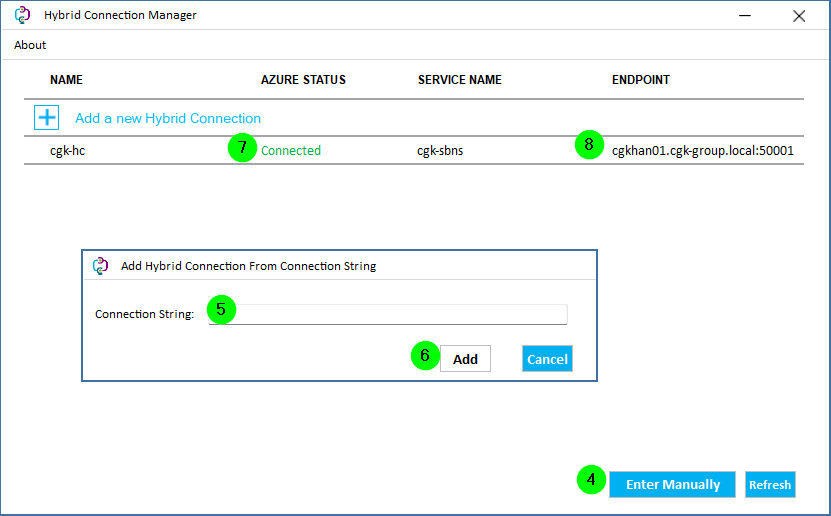This screenshot has width=831, height=516.
Task: Click the AZURE STATUS column header
Action: tap(303, 80)
